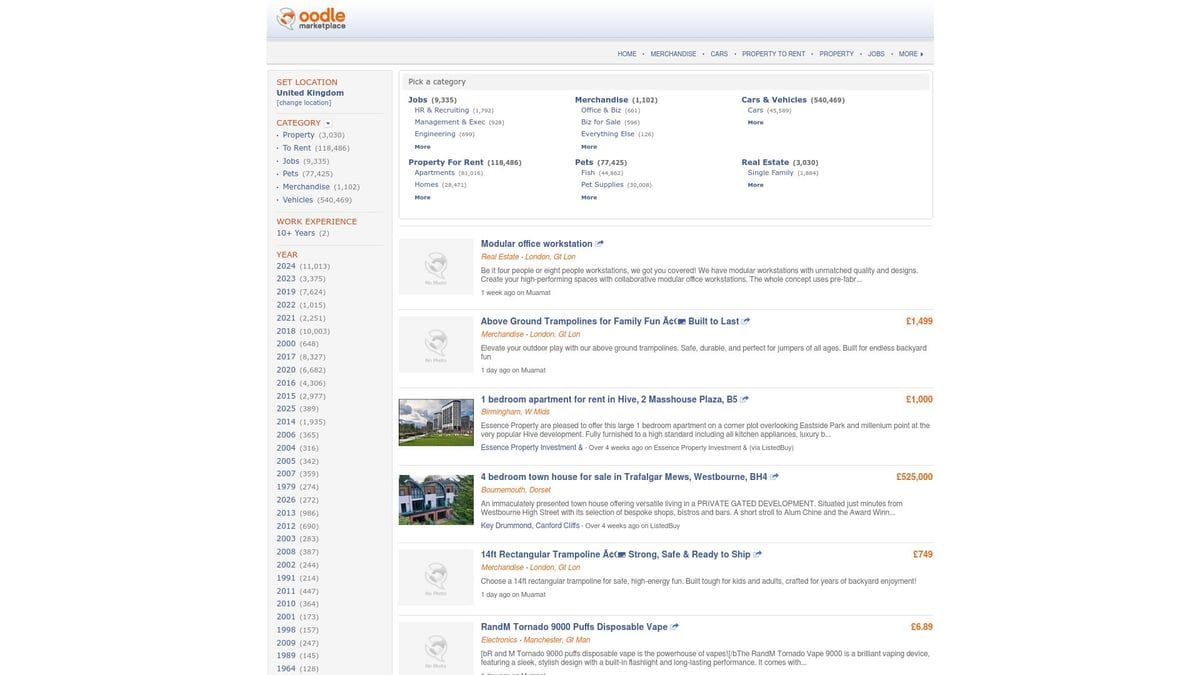Open the Birmingham apartment photo thumbnail
Viewport: 1200px width, 675px height.
point(436,422)
